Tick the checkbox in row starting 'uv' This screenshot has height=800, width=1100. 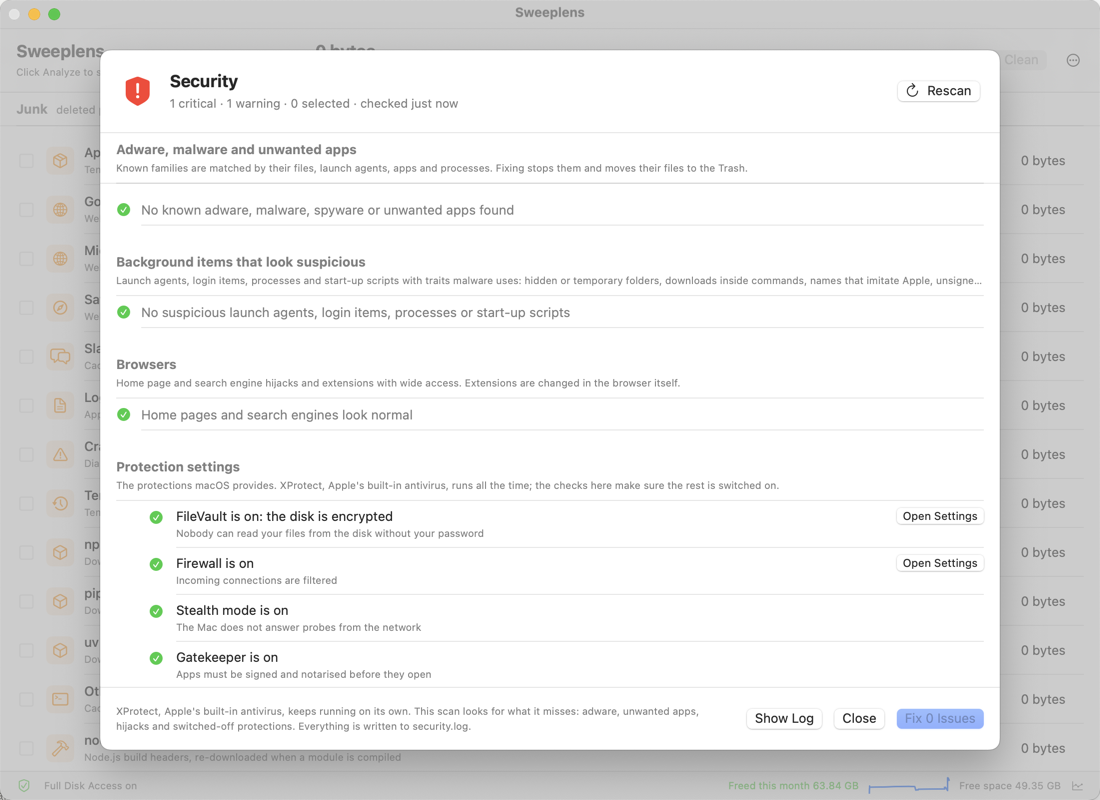coord(27,651)
